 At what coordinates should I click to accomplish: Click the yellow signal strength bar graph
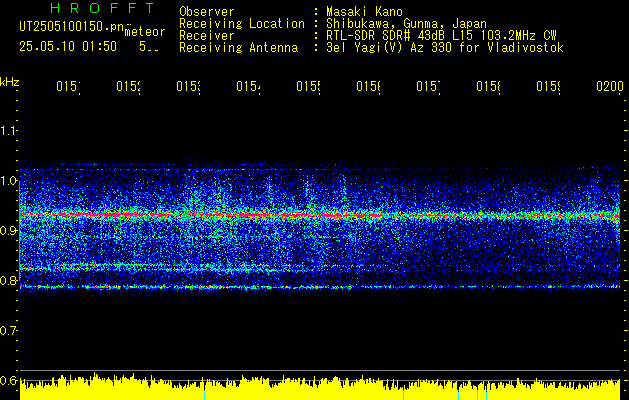(320, 387)
